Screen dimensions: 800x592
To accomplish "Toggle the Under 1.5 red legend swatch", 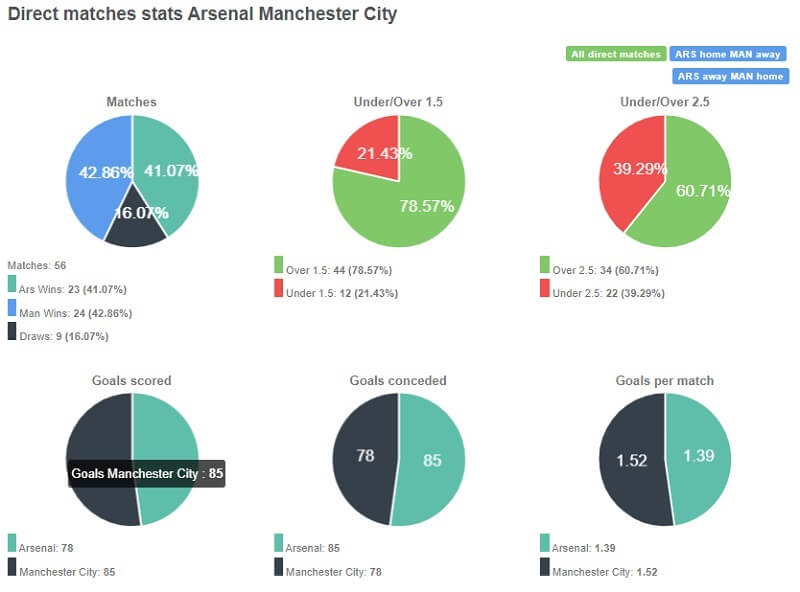I will 278,289.
